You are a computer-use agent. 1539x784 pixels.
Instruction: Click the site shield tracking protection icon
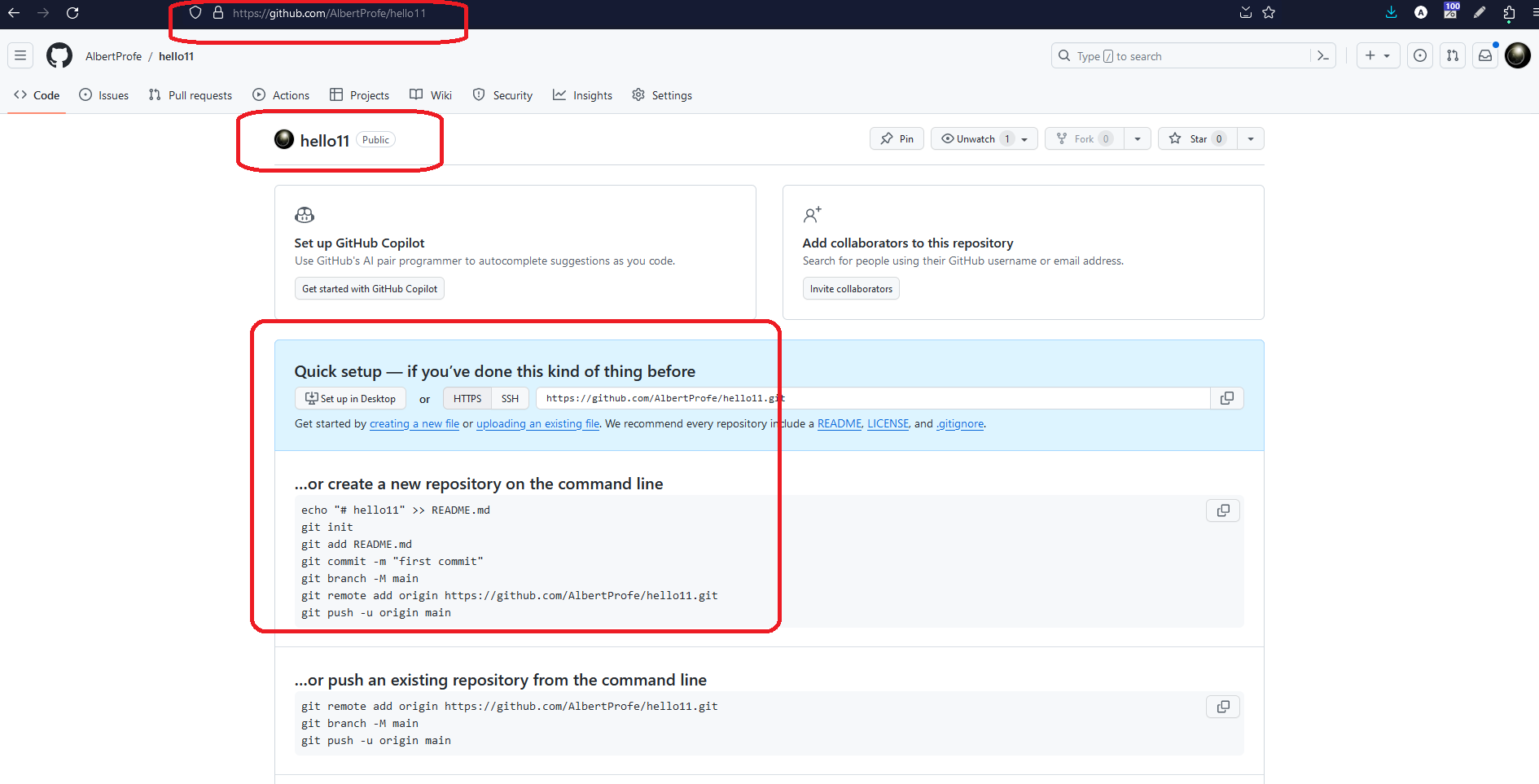(x=195, y=13)
